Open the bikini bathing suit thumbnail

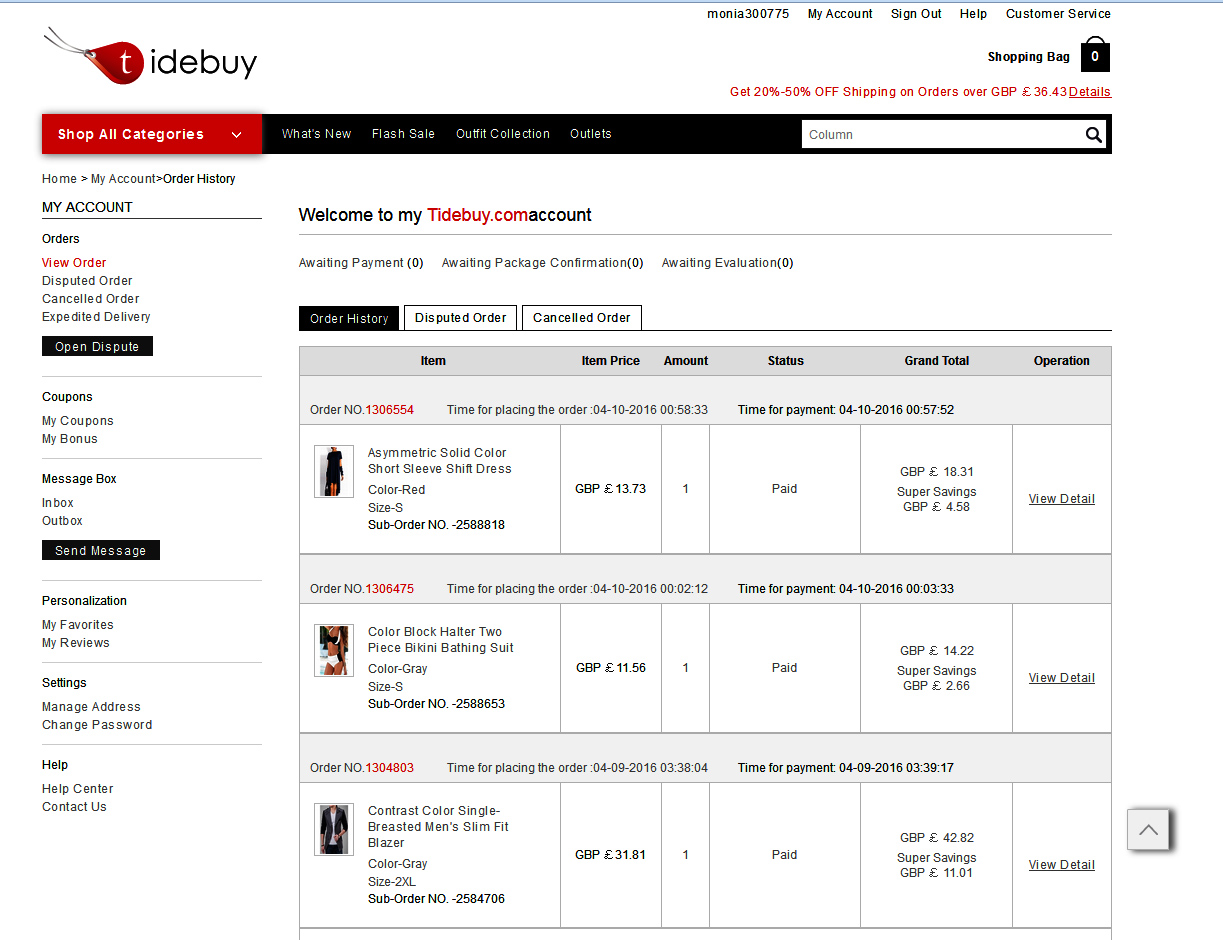point(334,651)
